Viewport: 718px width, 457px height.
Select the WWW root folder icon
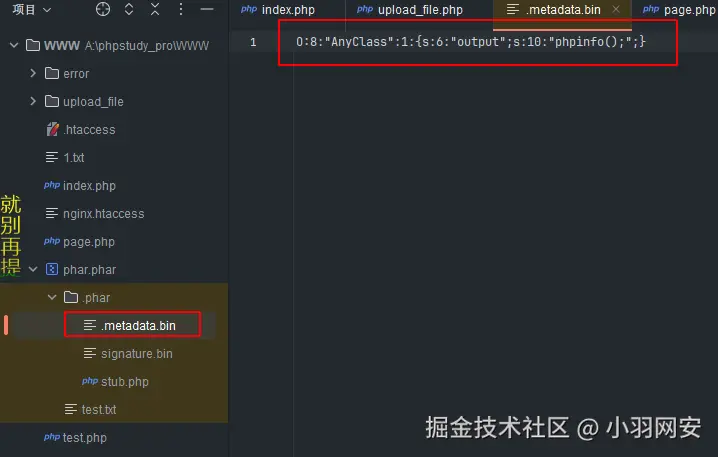pos(33,45)
